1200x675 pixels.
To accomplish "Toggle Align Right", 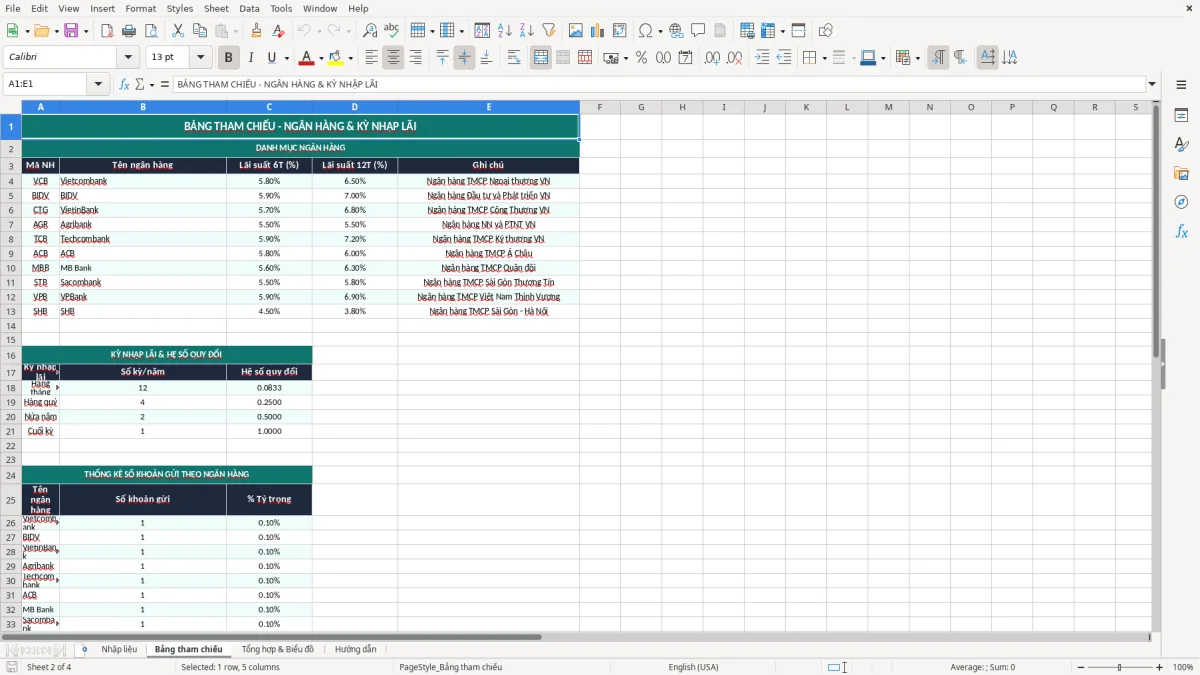I will (x=415, y=58).
